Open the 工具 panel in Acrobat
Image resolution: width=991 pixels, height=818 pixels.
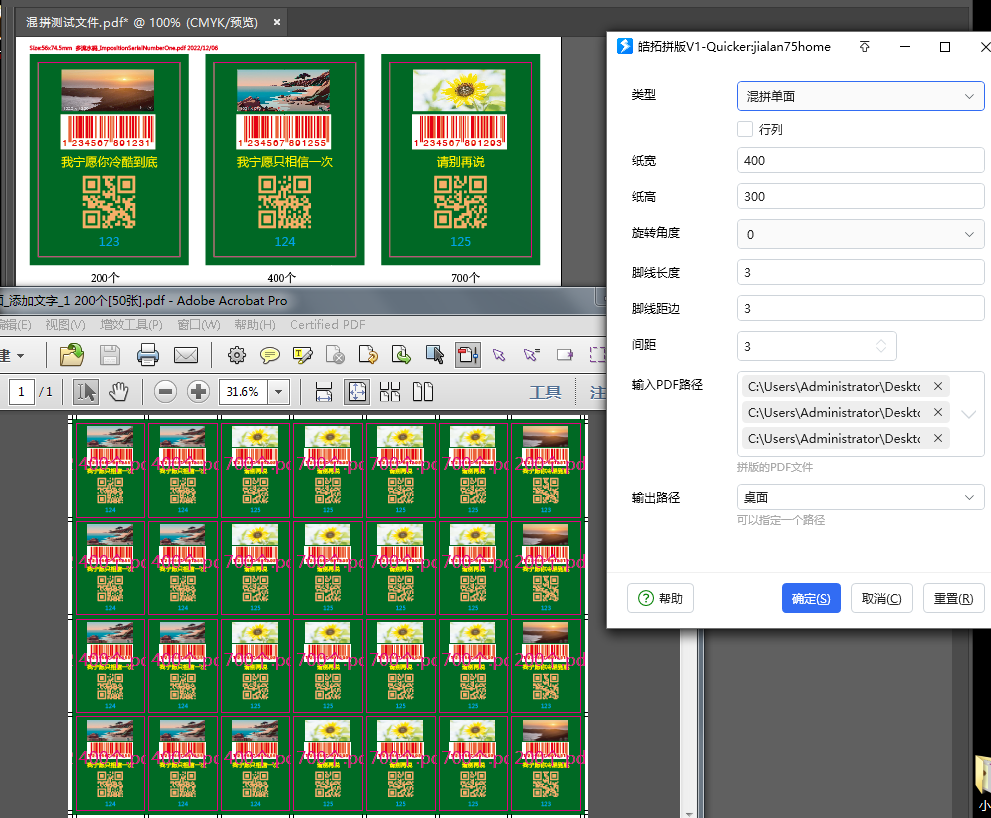pyautogui.click(x=545, y=393)
